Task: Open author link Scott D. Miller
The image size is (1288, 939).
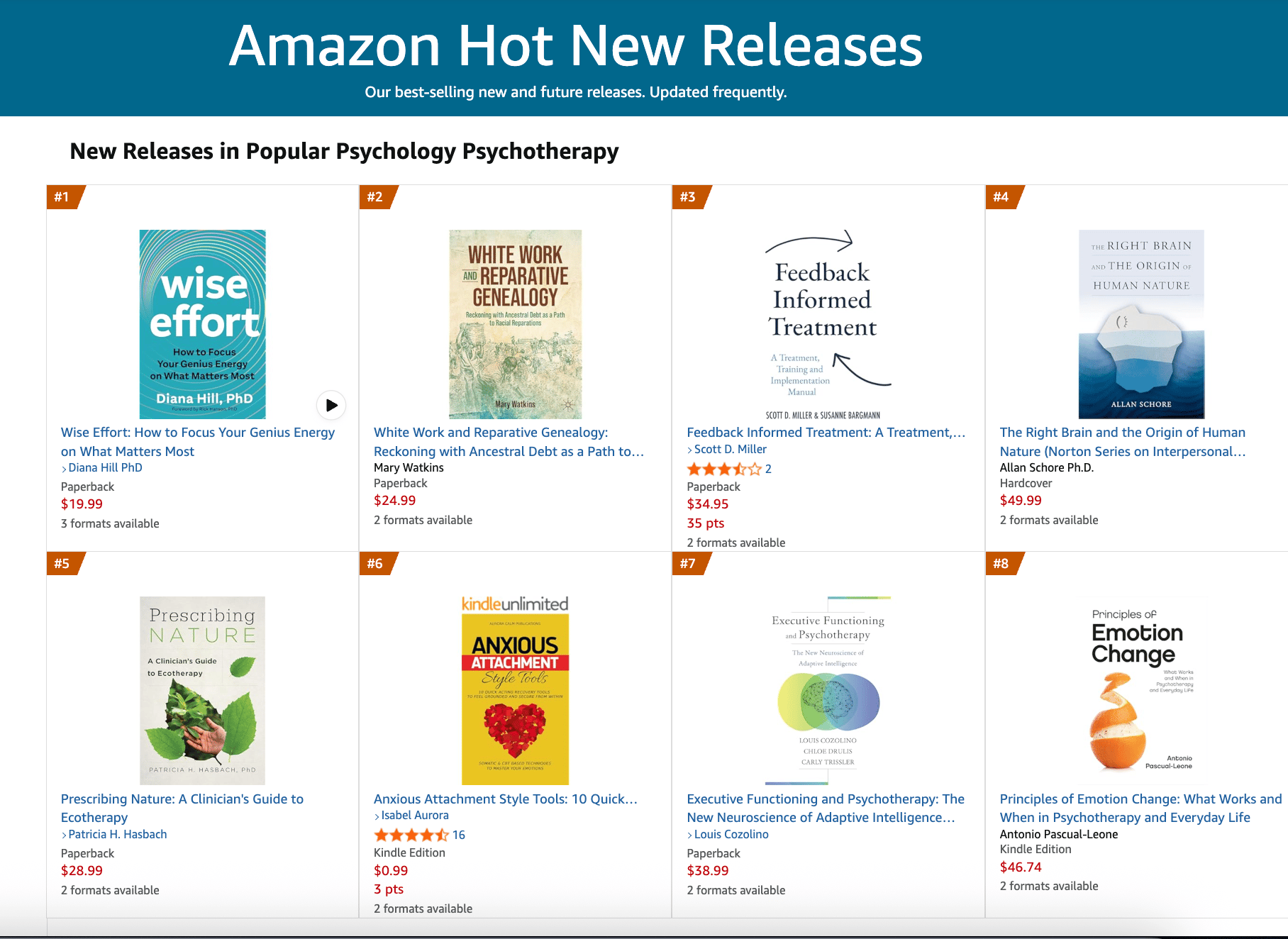Action: pyautogui.click(x=730, y=450)
